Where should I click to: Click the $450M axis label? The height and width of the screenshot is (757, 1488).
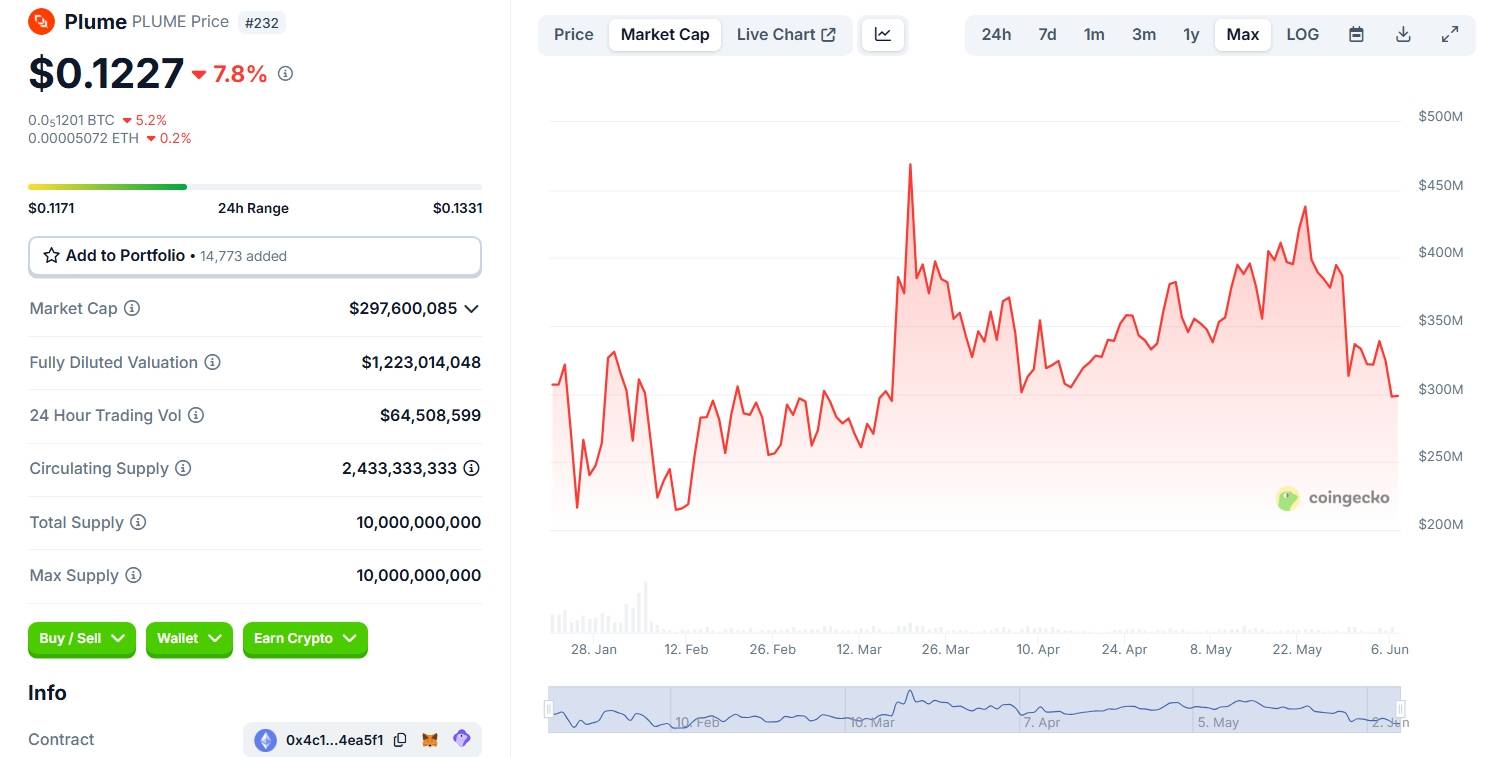click(x=1440, y=185)
